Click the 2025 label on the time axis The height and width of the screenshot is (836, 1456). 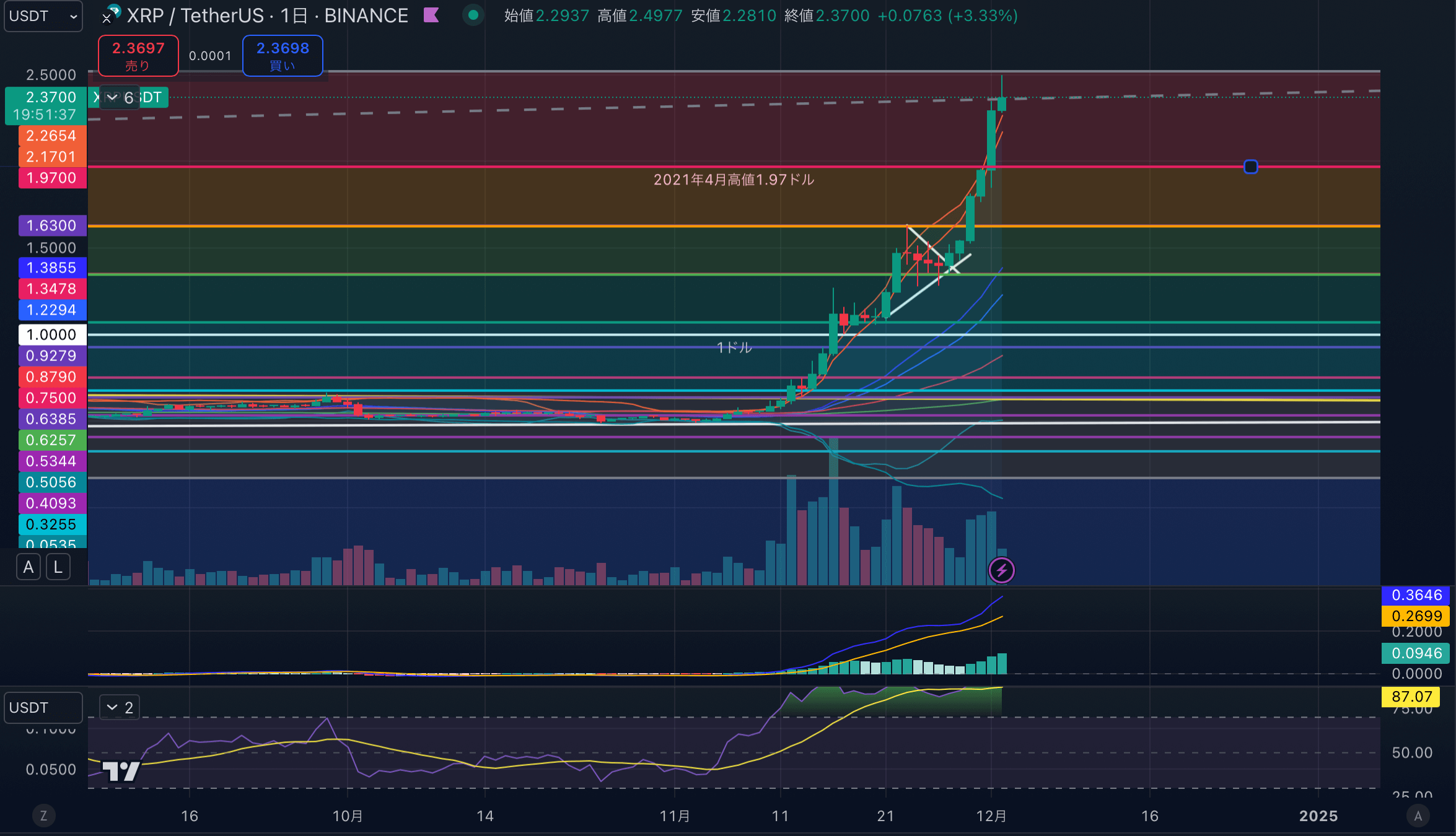[x=1318, y=816]
